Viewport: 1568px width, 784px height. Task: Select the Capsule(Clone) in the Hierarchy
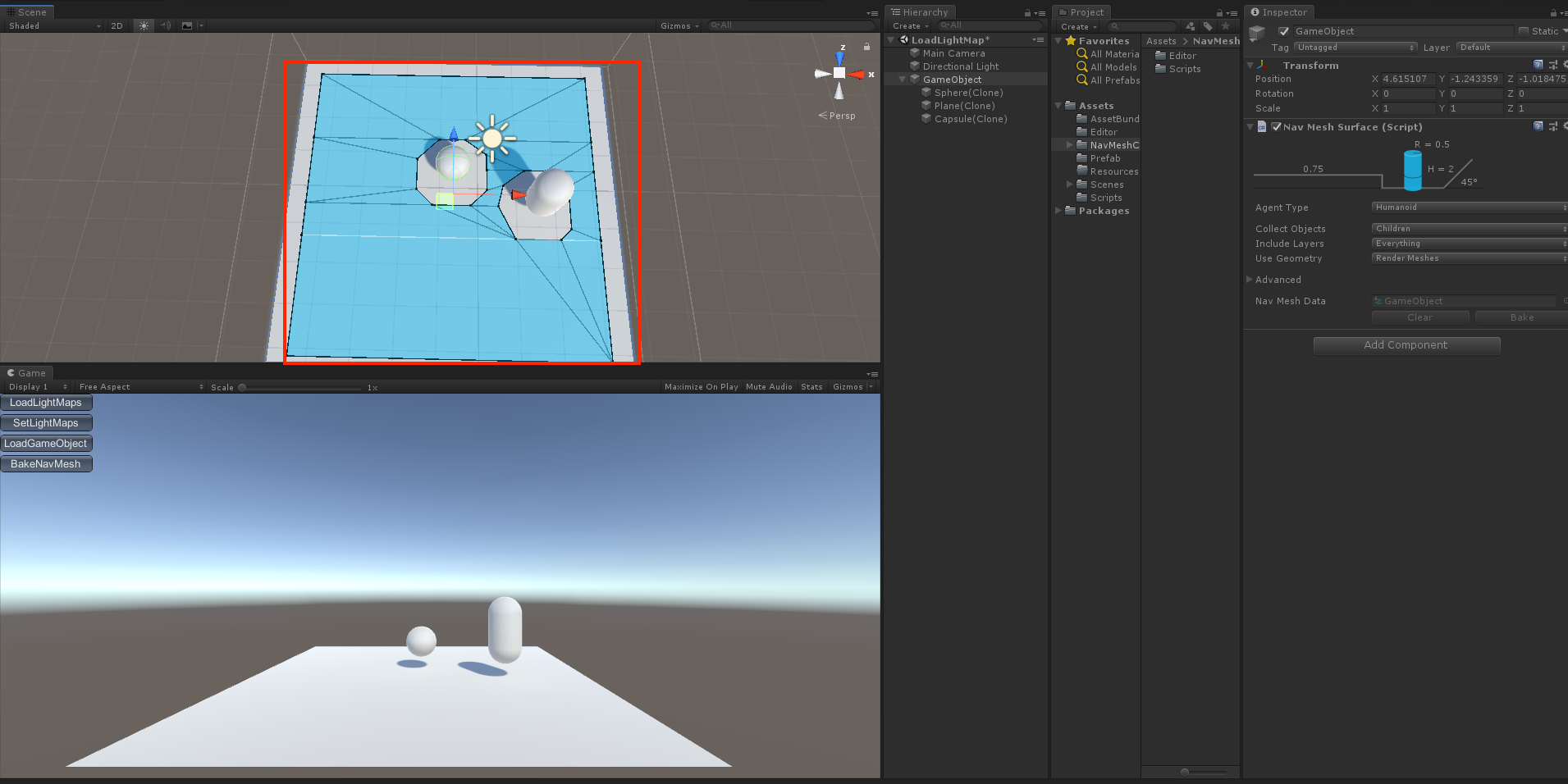pyautogui.click(x=971, y=118)
